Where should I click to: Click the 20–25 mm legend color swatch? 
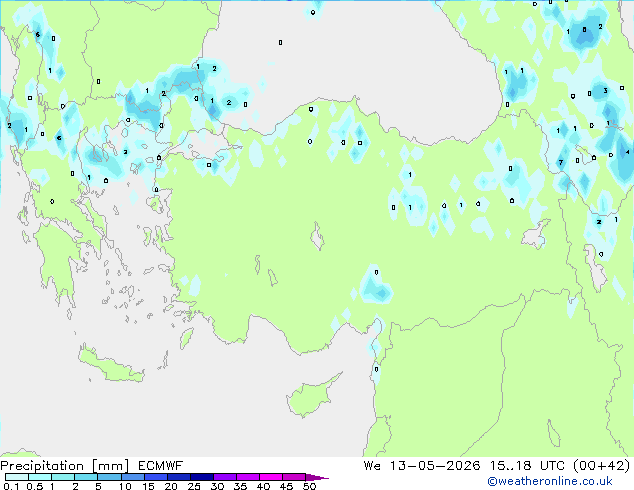tap(178, 477)
